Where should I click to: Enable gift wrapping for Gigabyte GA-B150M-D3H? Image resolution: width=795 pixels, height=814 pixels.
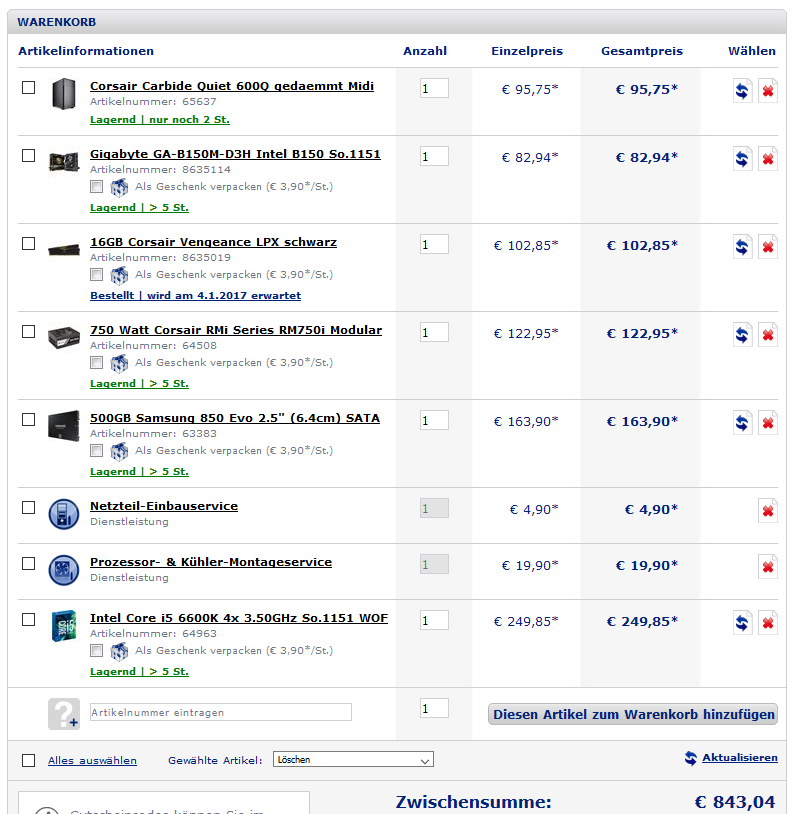97,186
